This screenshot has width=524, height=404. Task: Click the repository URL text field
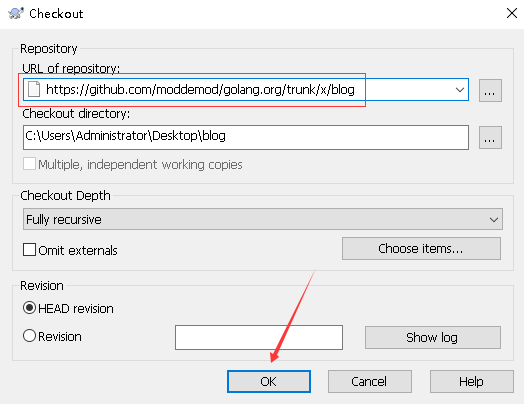(246, 90)
